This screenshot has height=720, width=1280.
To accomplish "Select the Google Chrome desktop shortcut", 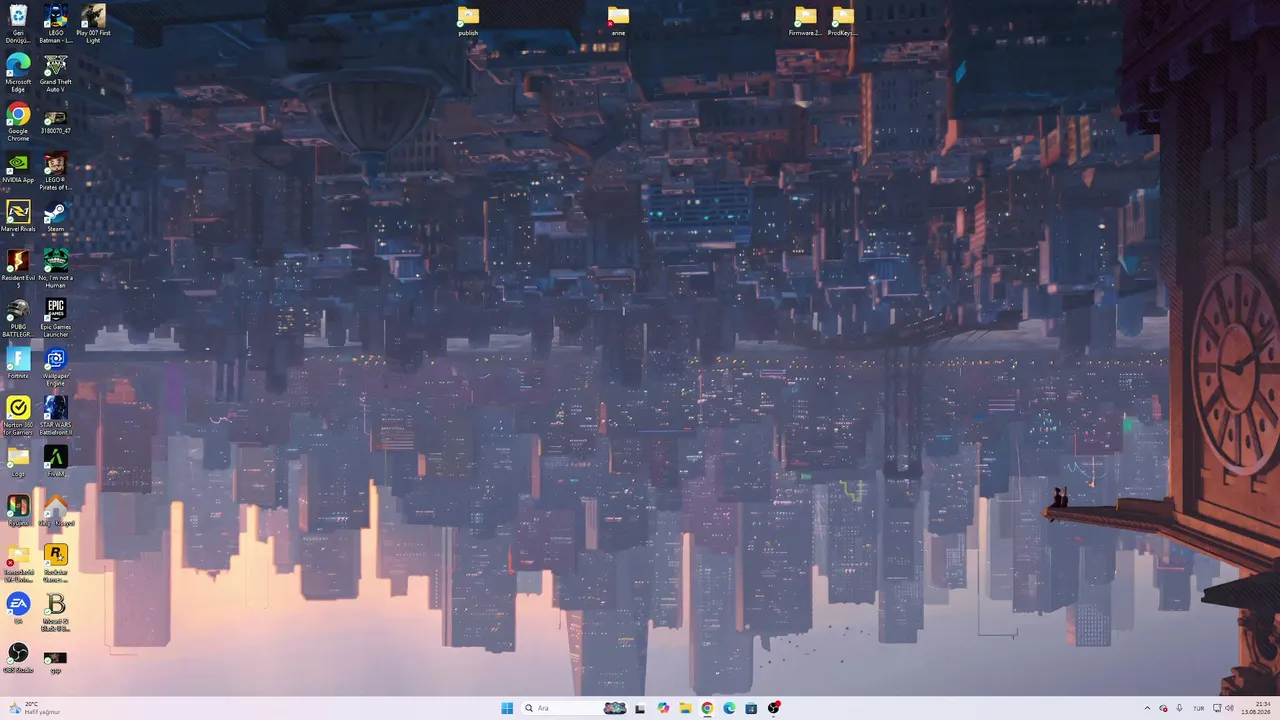I will (18, 121).
